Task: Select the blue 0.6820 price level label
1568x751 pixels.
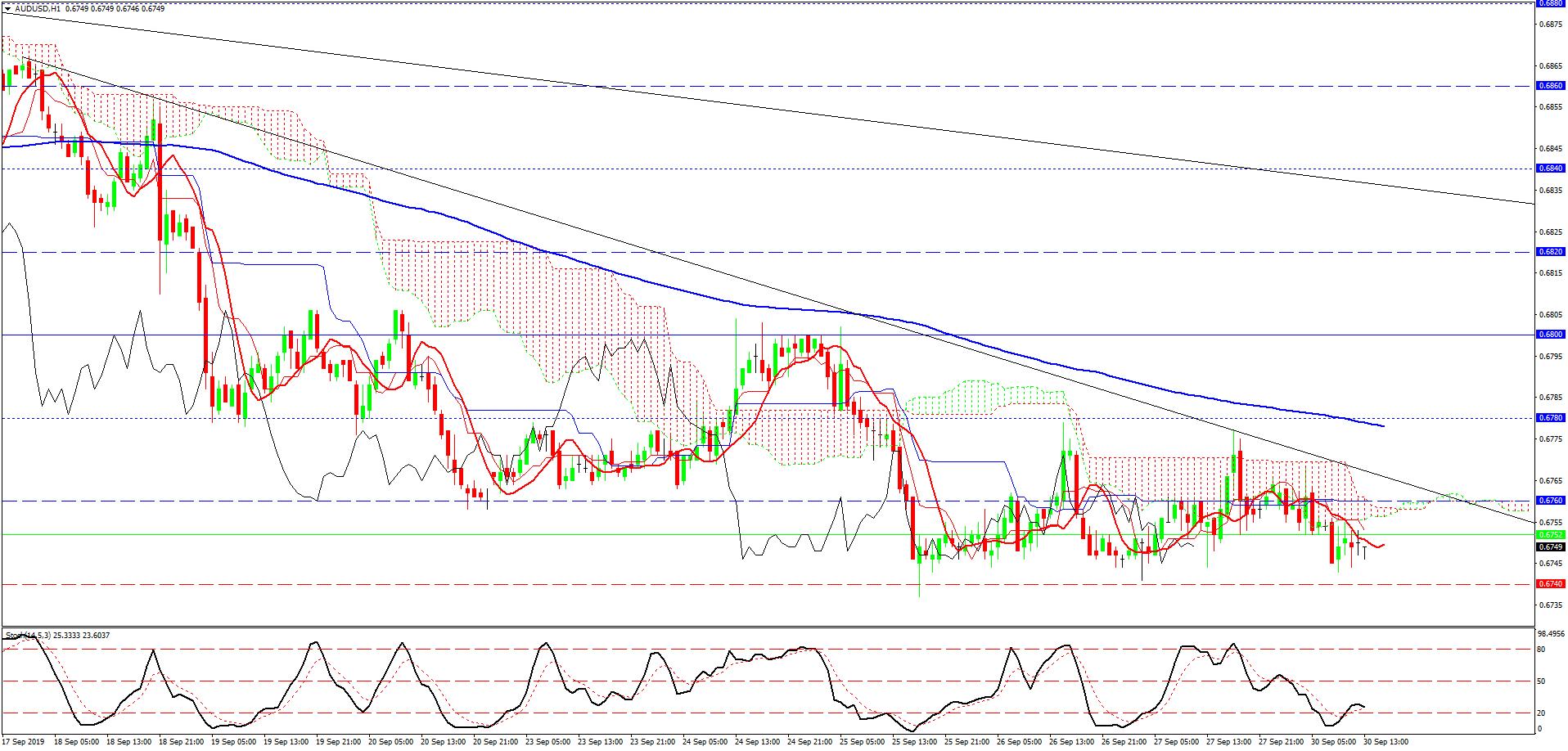Action: pyautogui.click(x=1551, y=252)
